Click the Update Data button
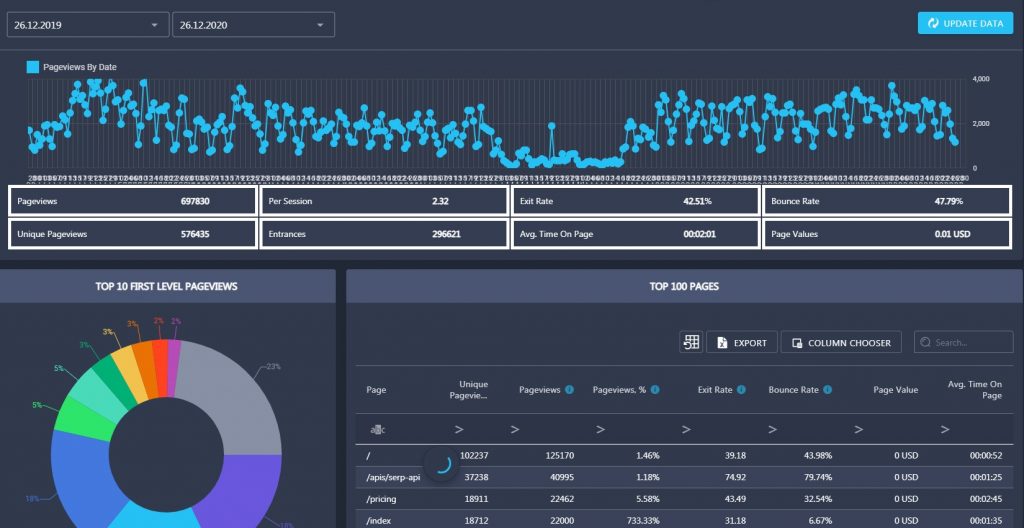This screenshot has width=1024, height=528. point(965,23)
